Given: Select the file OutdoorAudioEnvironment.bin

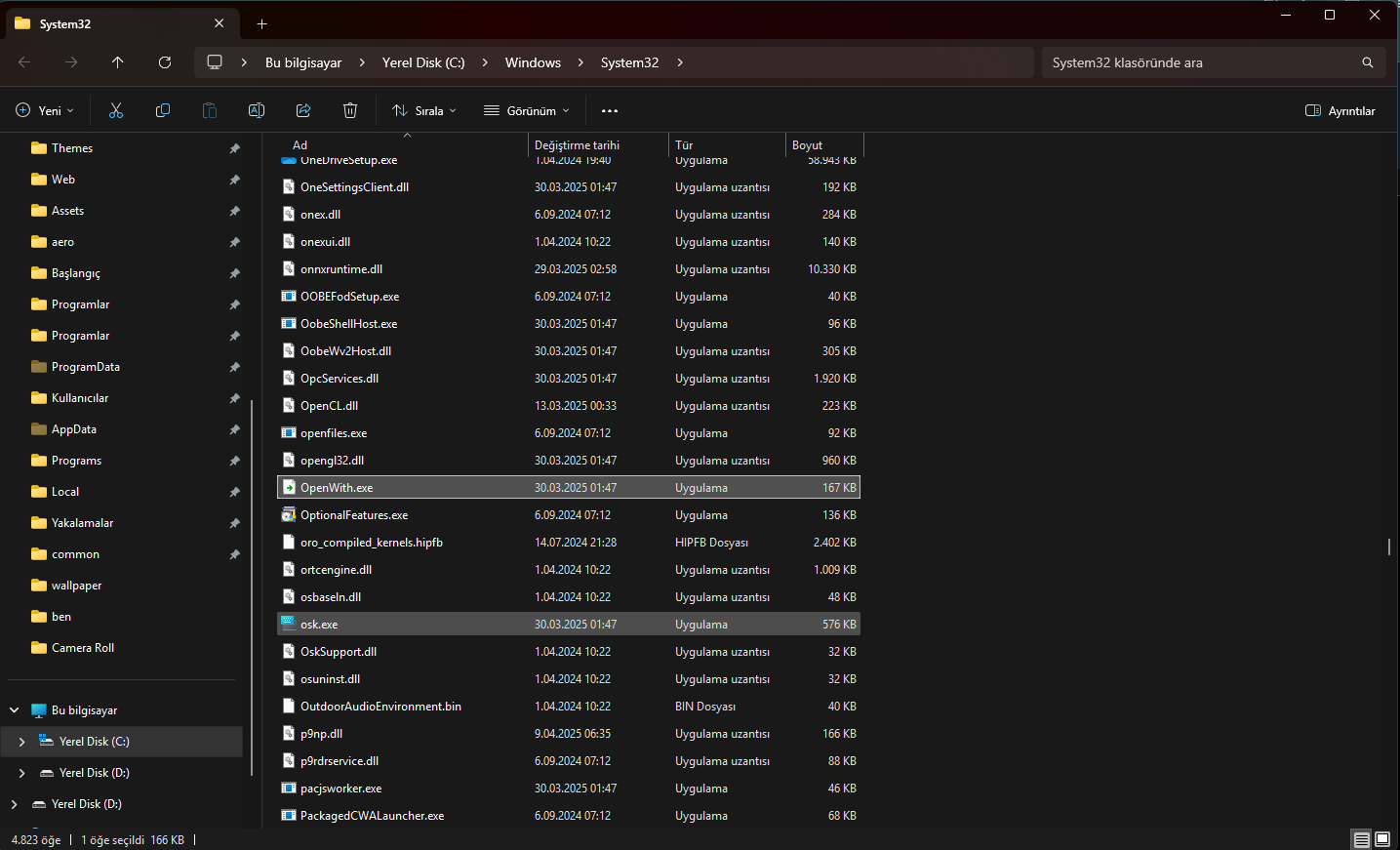Looking at the screenshot, I should tap(570, 706).
